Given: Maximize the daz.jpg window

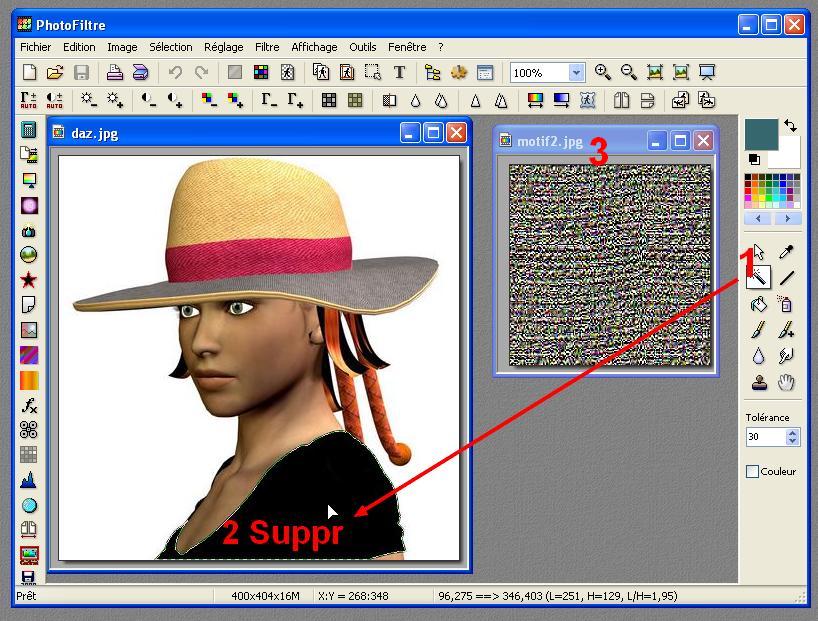Looking at the screenshot, I should coord(433,133).
